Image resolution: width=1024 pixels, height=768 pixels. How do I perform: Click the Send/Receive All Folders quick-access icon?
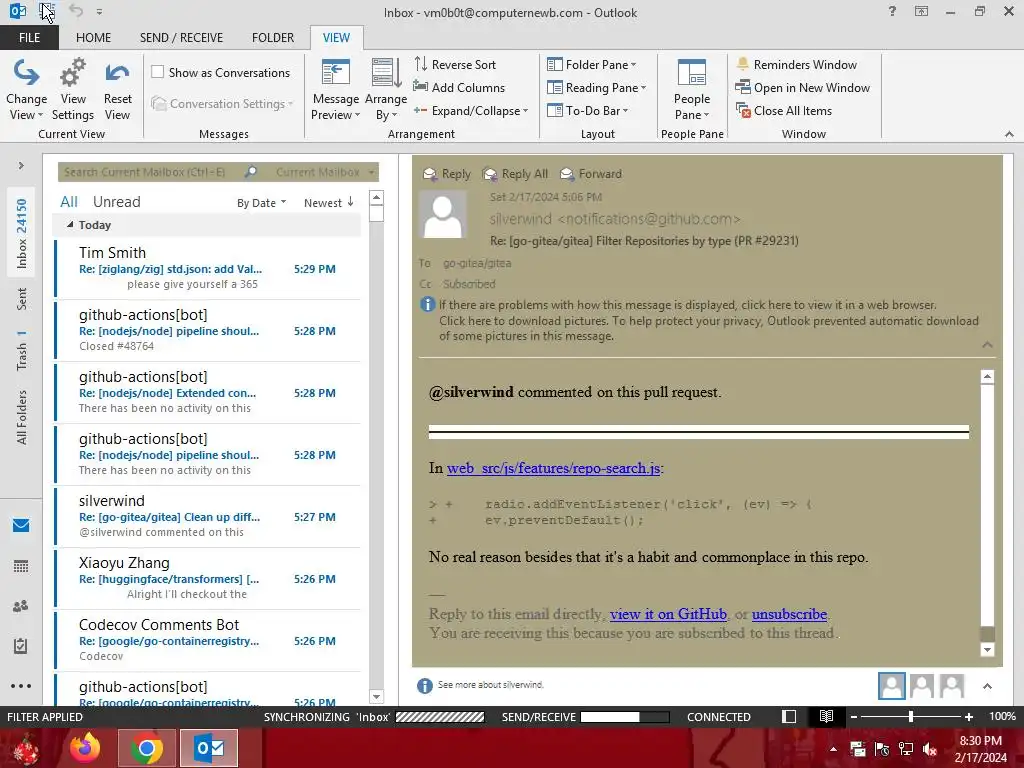47,12
